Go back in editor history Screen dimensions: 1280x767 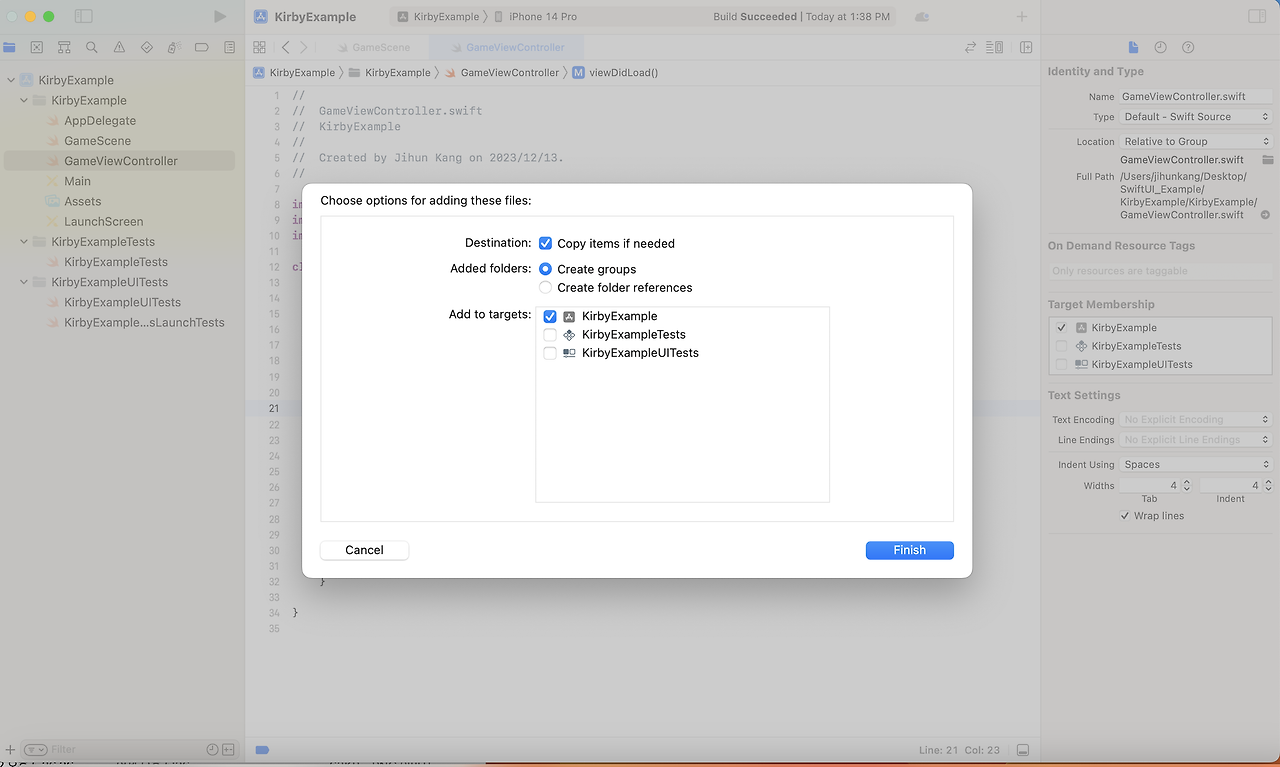285,47
